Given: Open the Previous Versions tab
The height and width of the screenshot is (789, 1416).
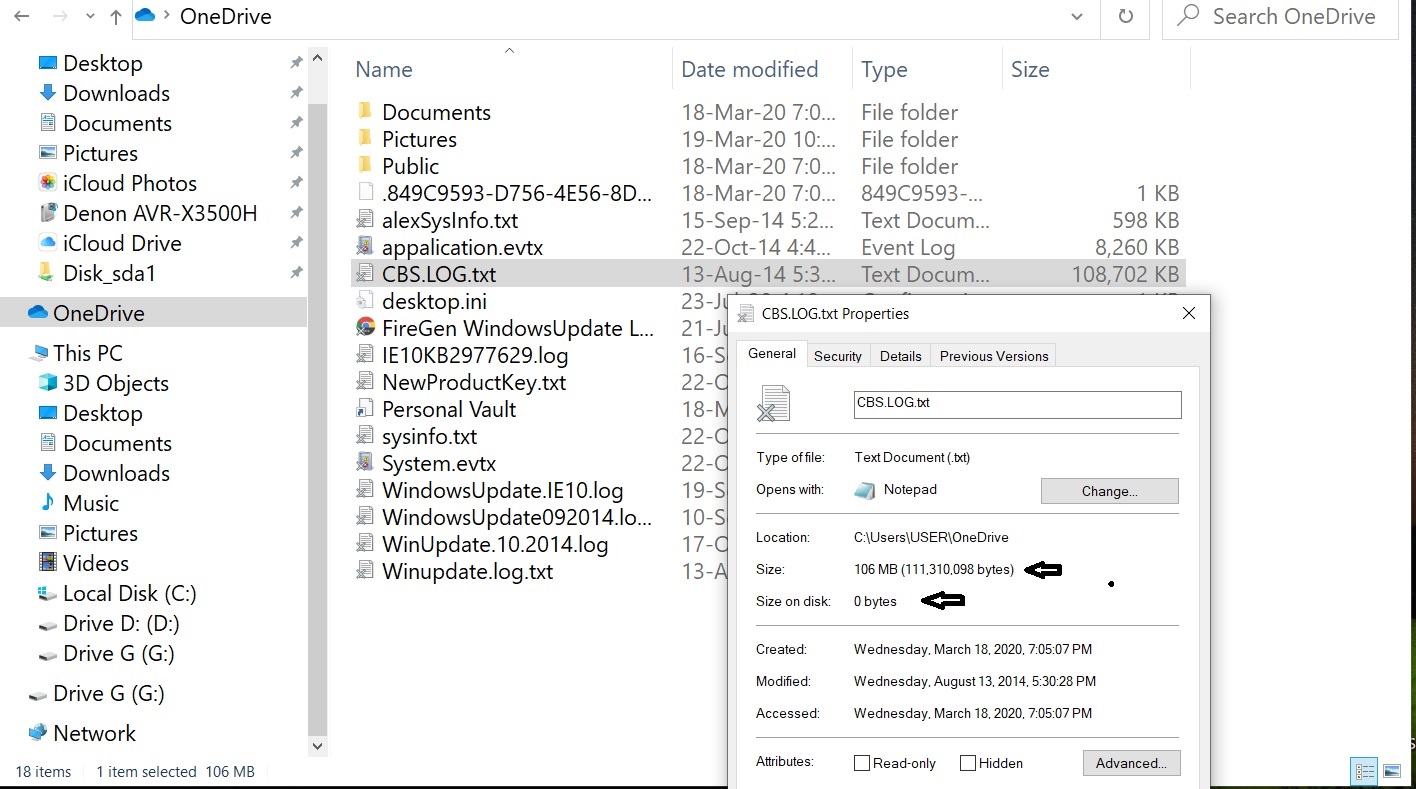Looking at the screenshot, I should point(993,356).
